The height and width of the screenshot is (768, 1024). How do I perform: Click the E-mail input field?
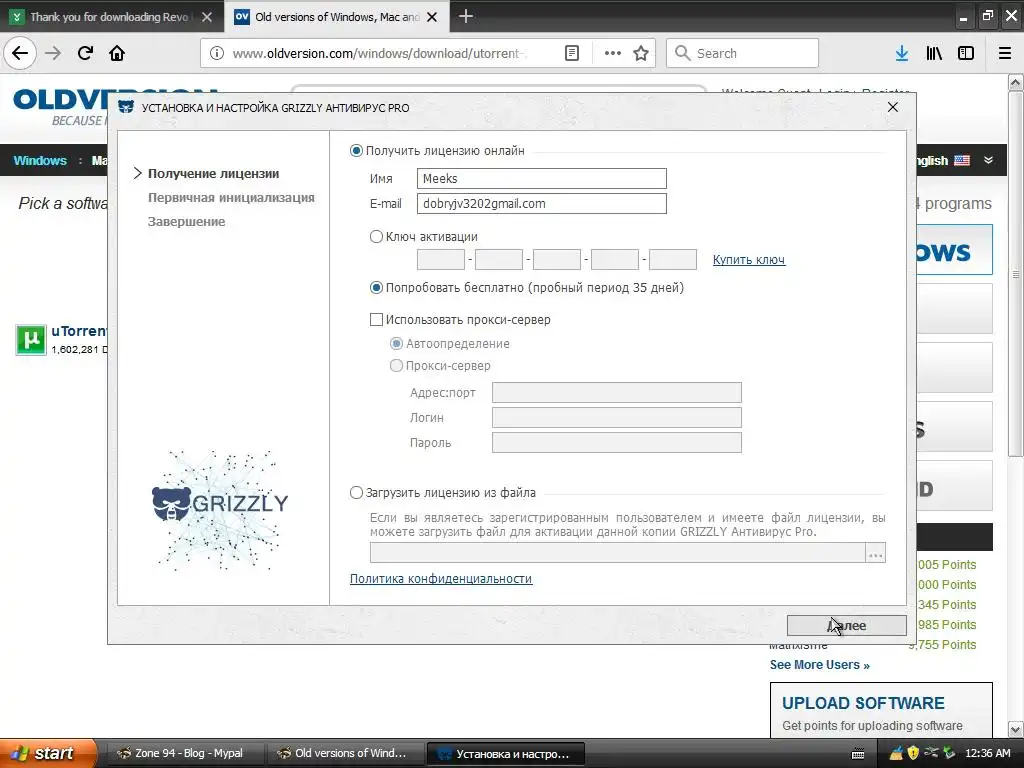[x=541, y=203]
